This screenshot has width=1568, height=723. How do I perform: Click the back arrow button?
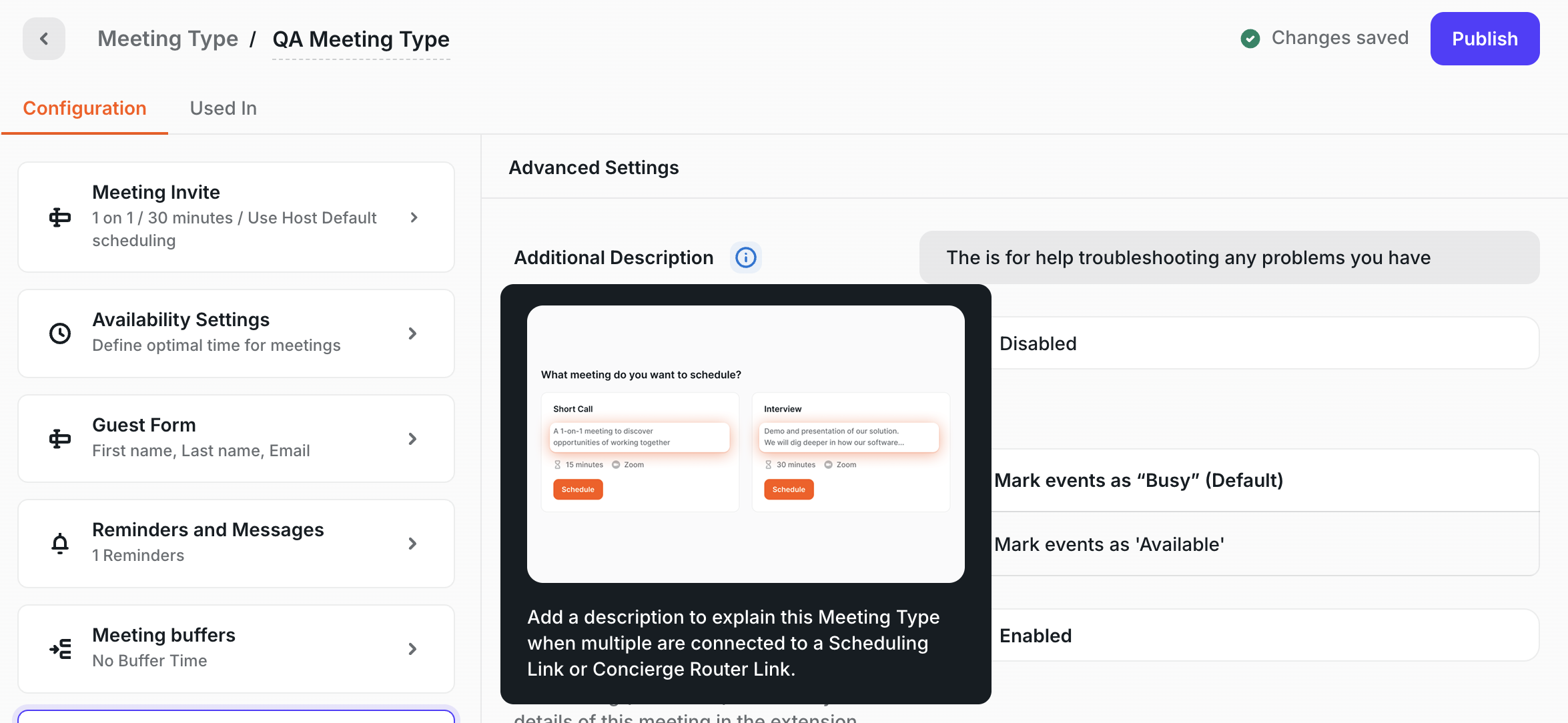point(44,39)
